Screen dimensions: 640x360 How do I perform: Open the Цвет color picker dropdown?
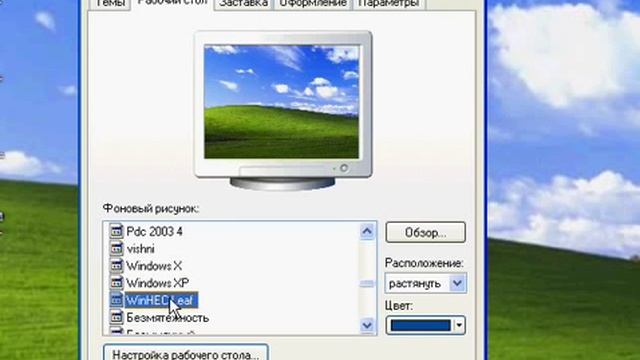[425, 325]
